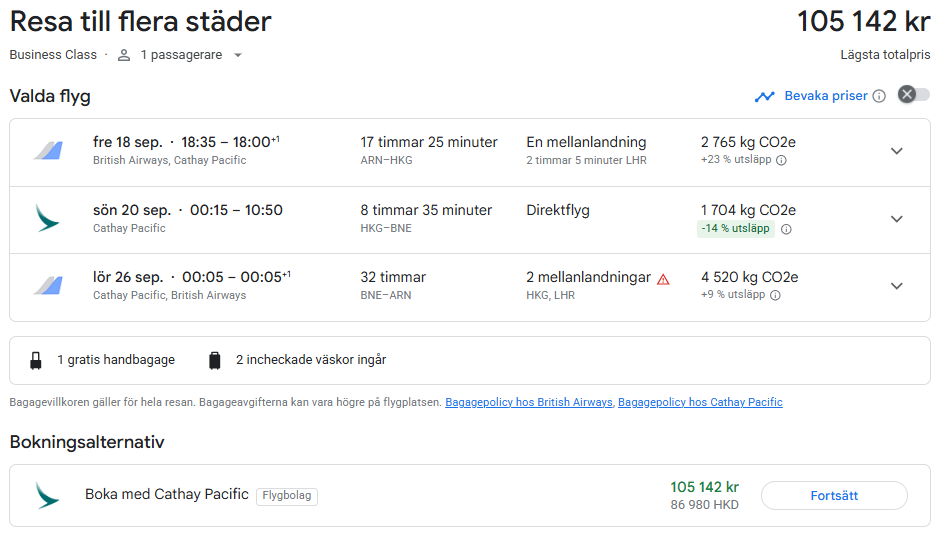
Task: Expand the sön 20 sep. HKG–BNE flight details
Action: click(896, 219)
